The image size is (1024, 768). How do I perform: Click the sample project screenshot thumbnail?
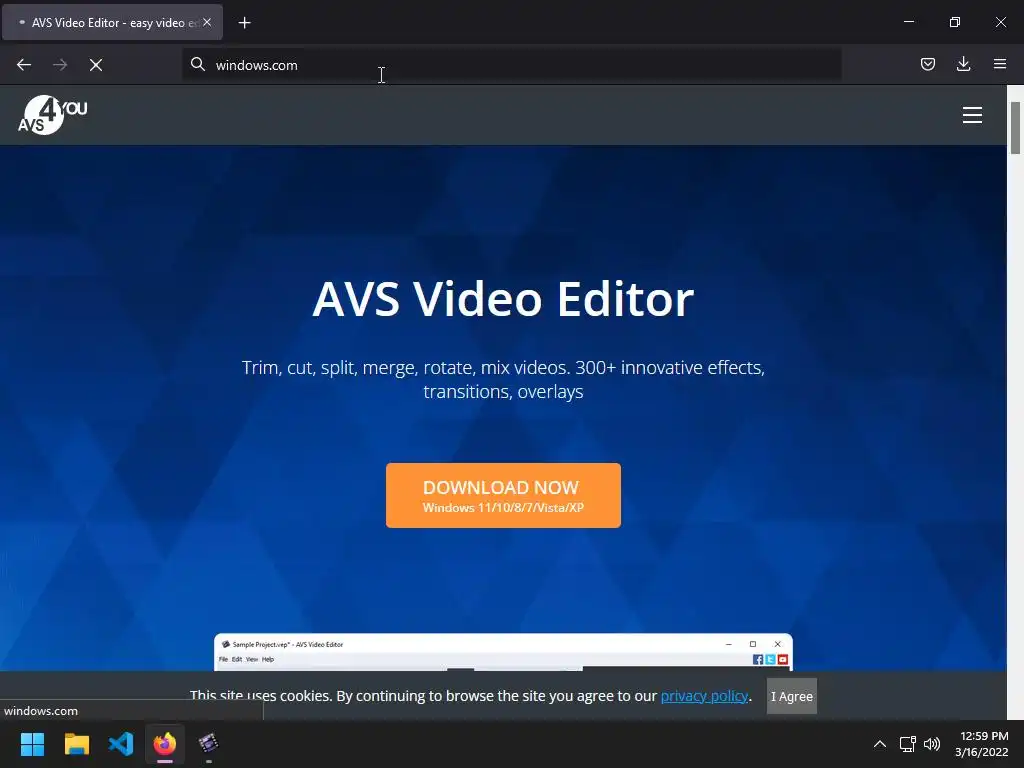(x=503, y=652)
